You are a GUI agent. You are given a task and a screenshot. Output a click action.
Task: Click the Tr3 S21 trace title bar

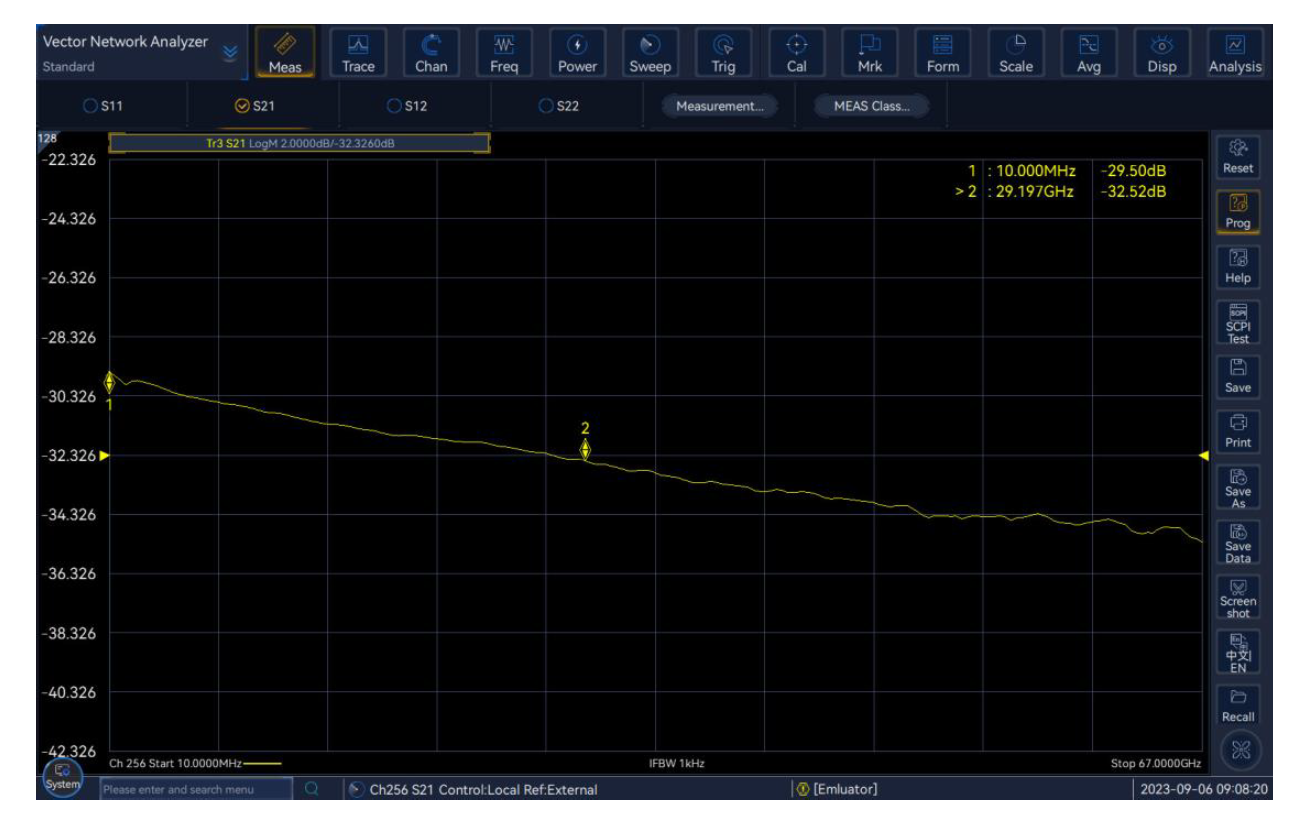pos(299,143)
